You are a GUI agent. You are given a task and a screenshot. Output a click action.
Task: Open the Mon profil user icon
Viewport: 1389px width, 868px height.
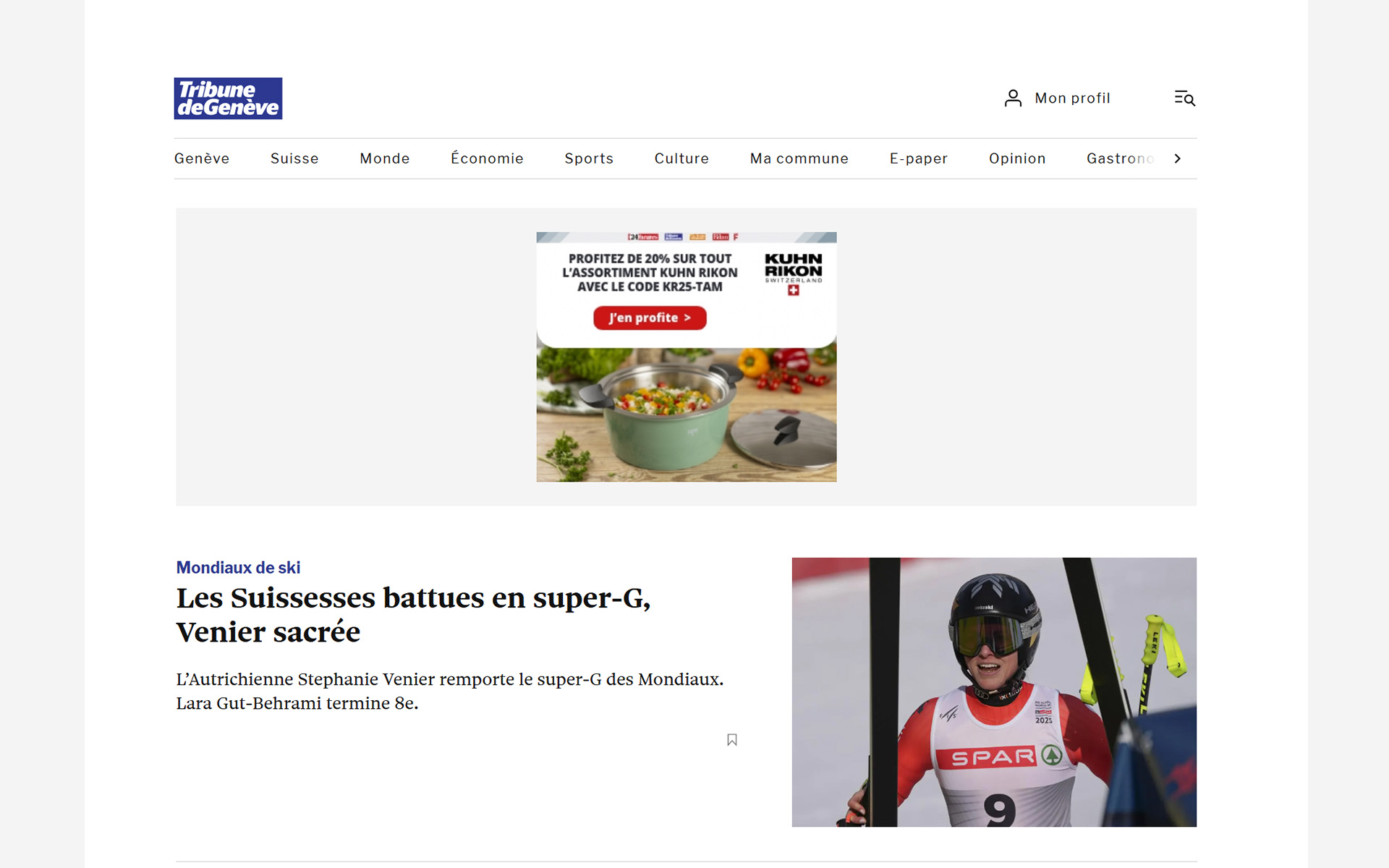tap(1013, 98)
